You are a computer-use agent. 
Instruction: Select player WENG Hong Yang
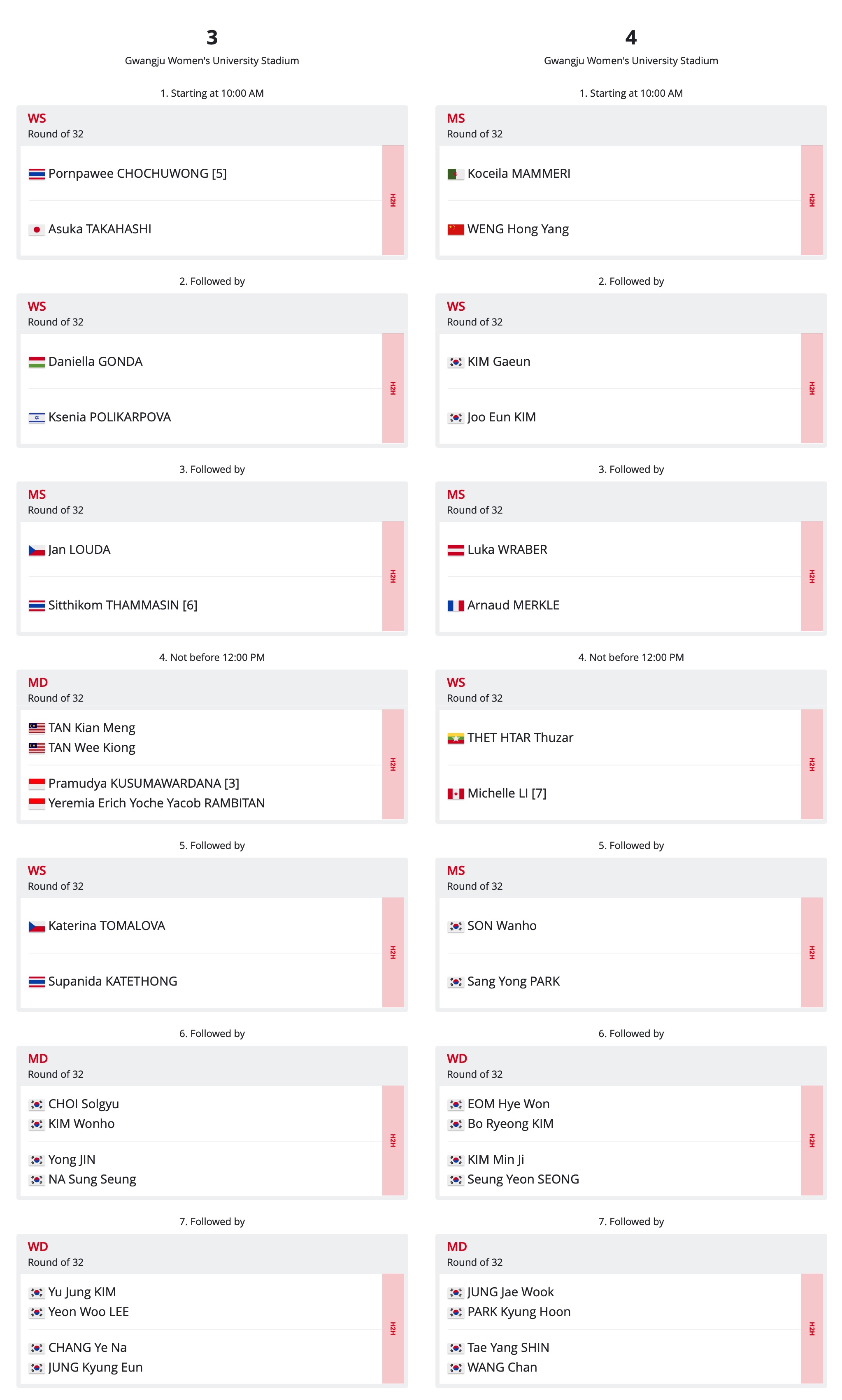coord(517,229)
